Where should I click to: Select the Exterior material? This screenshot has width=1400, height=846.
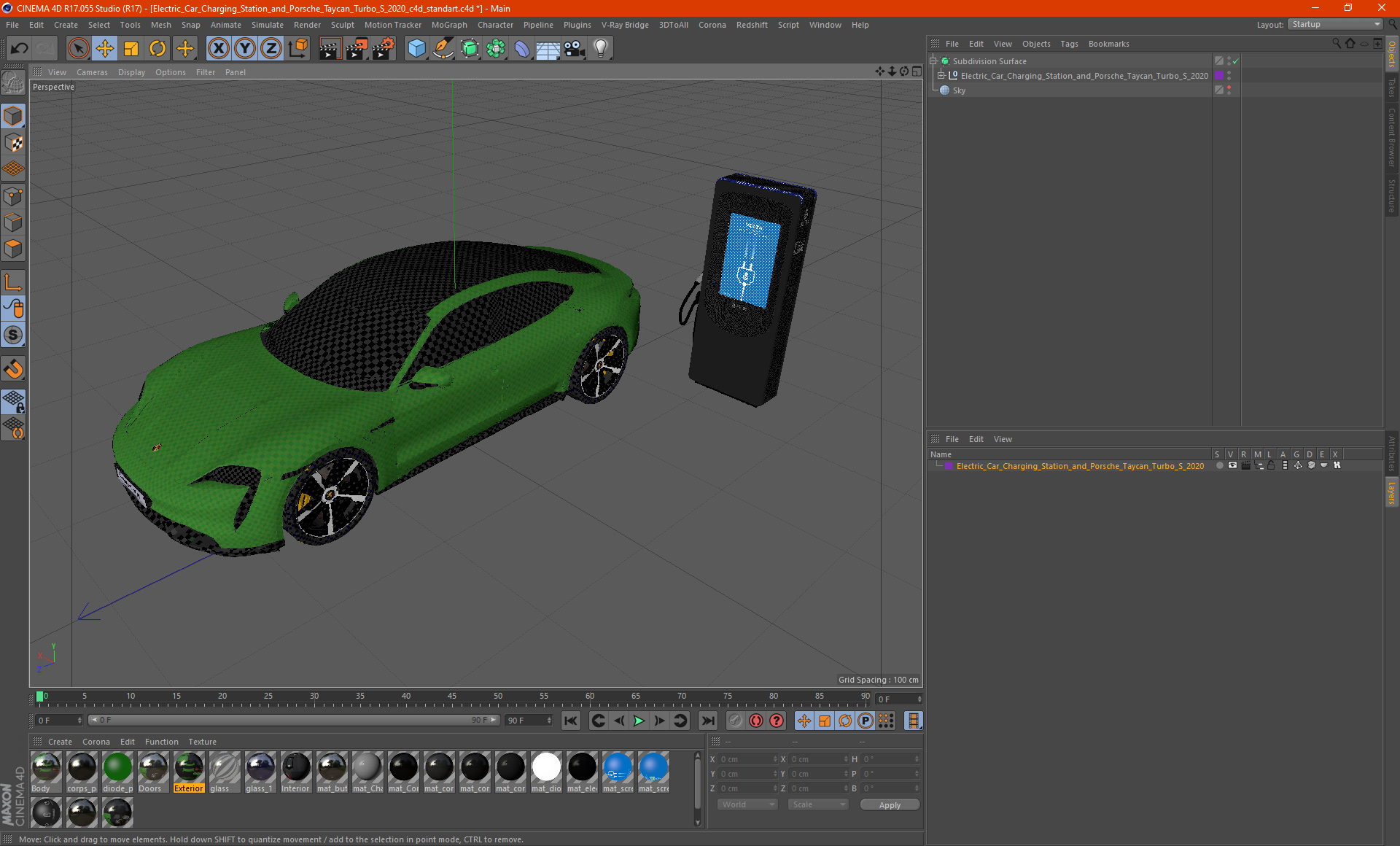click(189, 772)
